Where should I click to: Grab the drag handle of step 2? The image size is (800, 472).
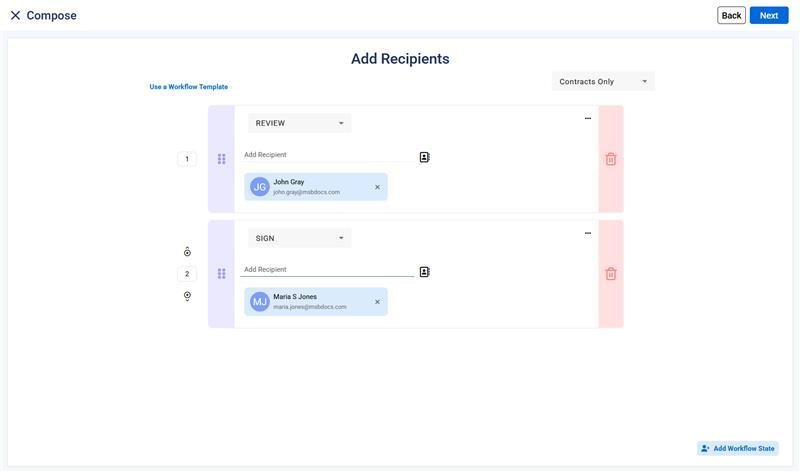(221, 274)
